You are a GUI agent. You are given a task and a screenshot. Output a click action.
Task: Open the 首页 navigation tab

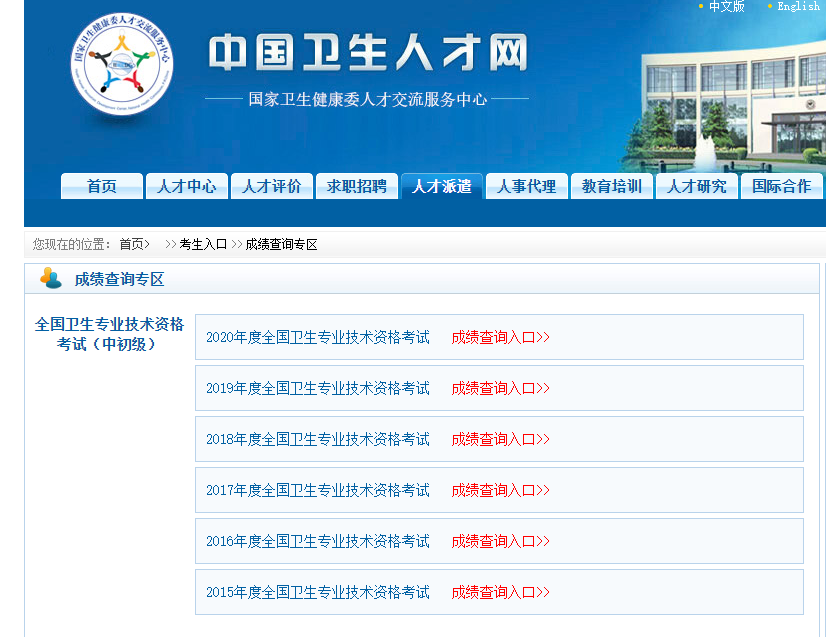101,186
